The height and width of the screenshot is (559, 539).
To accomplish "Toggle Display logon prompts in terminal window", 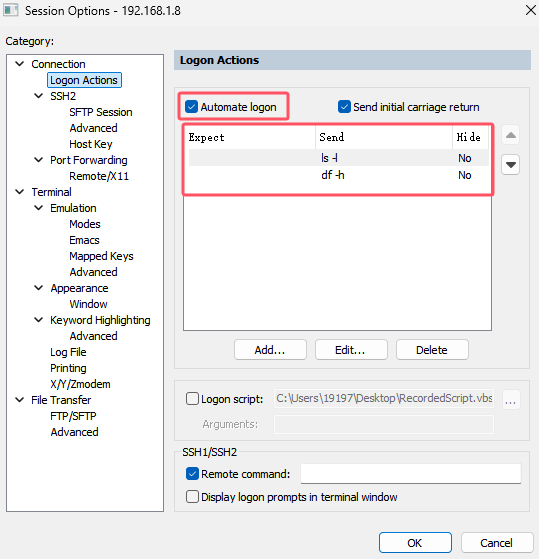I will pyautogui.click(x=192, y=497).
